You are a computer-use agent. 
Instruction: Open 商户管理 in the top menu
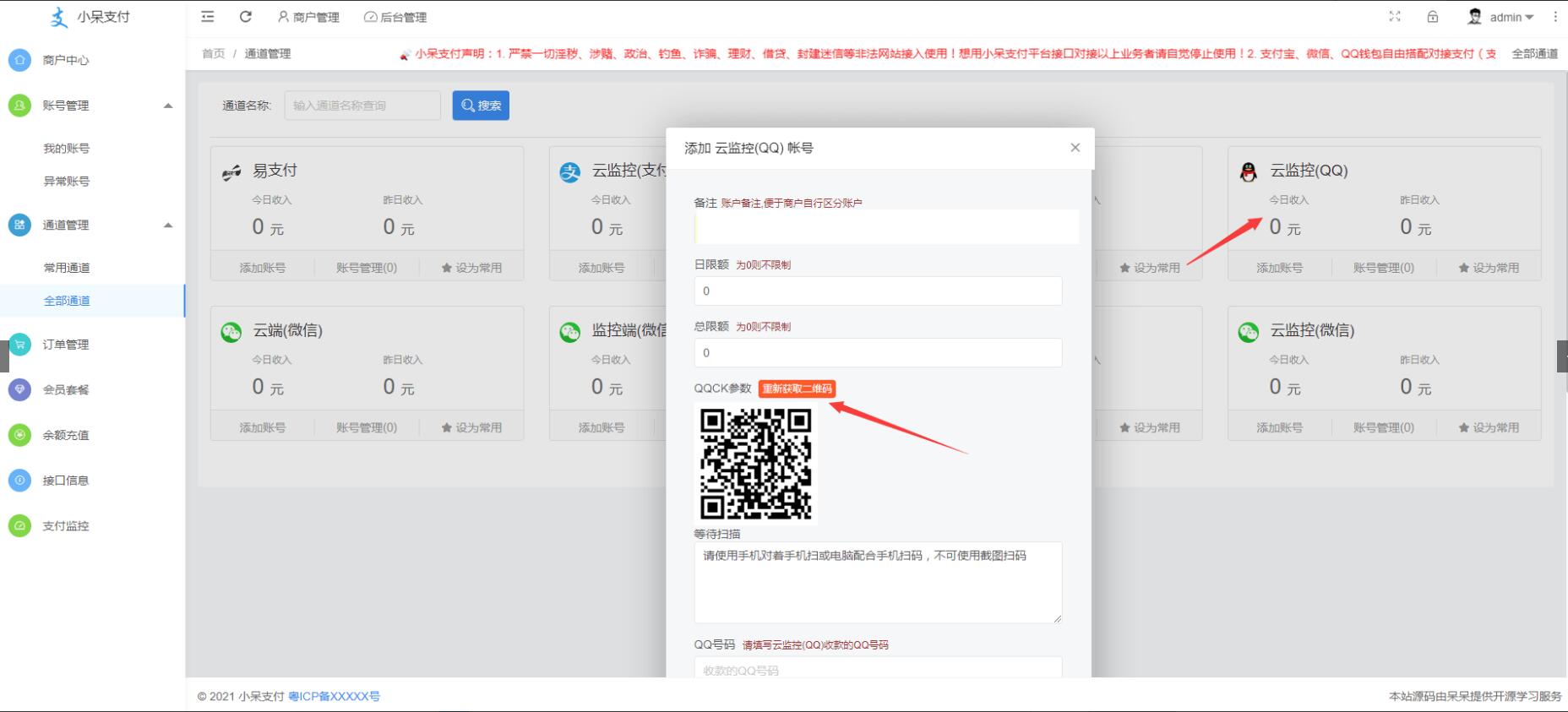[x=308, y=17]
